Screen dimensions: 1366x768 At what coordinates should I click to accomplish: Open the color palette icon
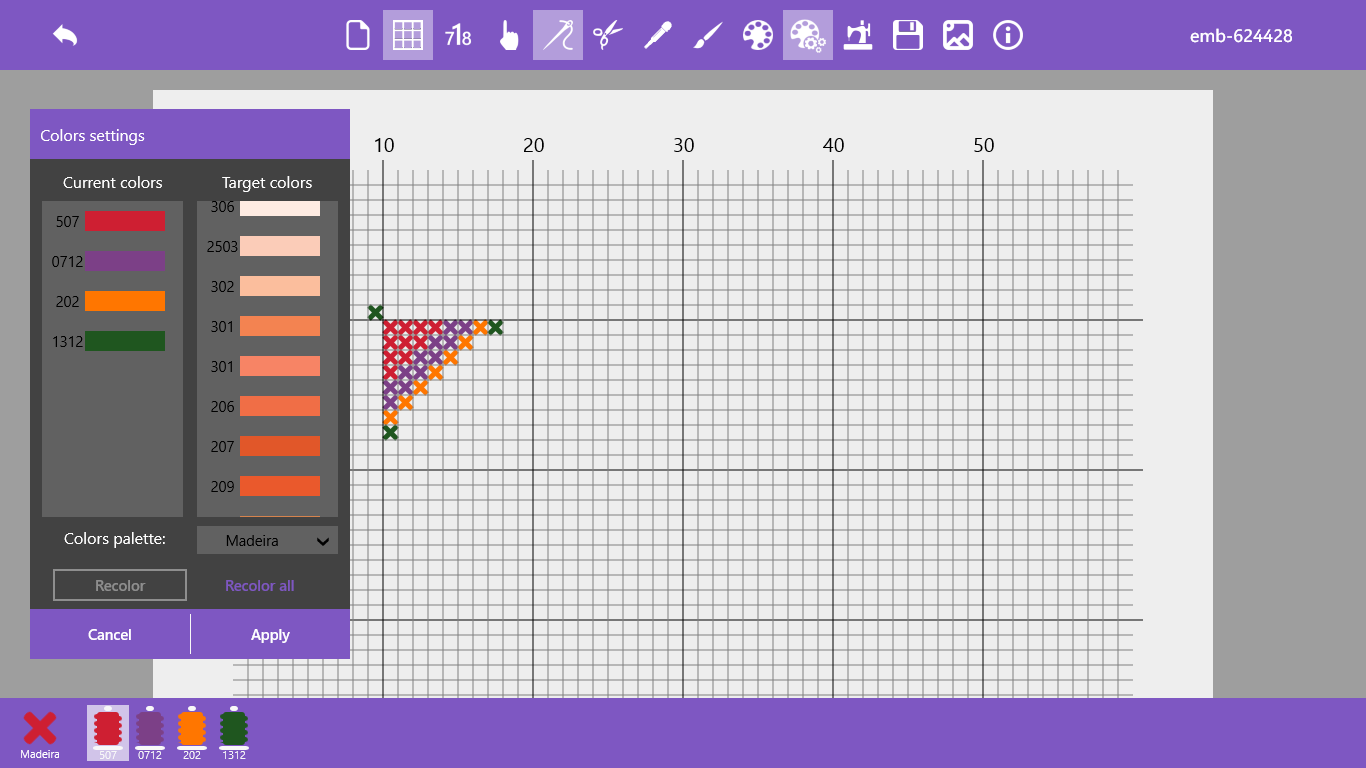[x=757, y=36]
